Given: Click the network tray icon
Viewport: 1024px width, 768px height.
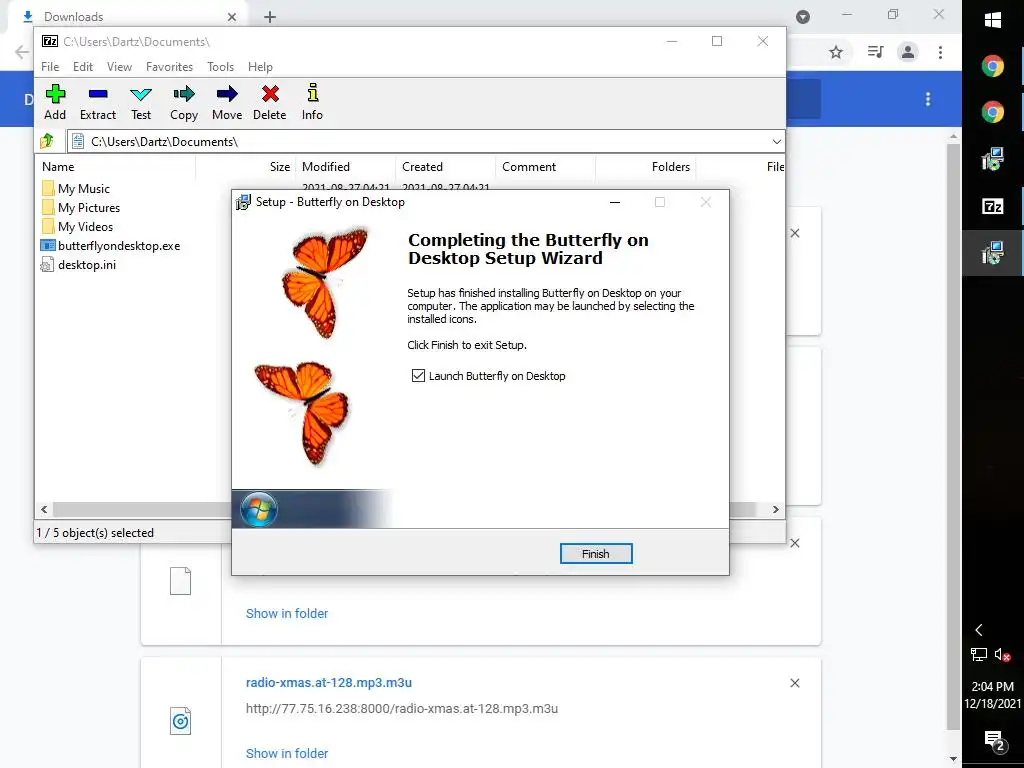Looking at the screenshot, I should [978, 654].
